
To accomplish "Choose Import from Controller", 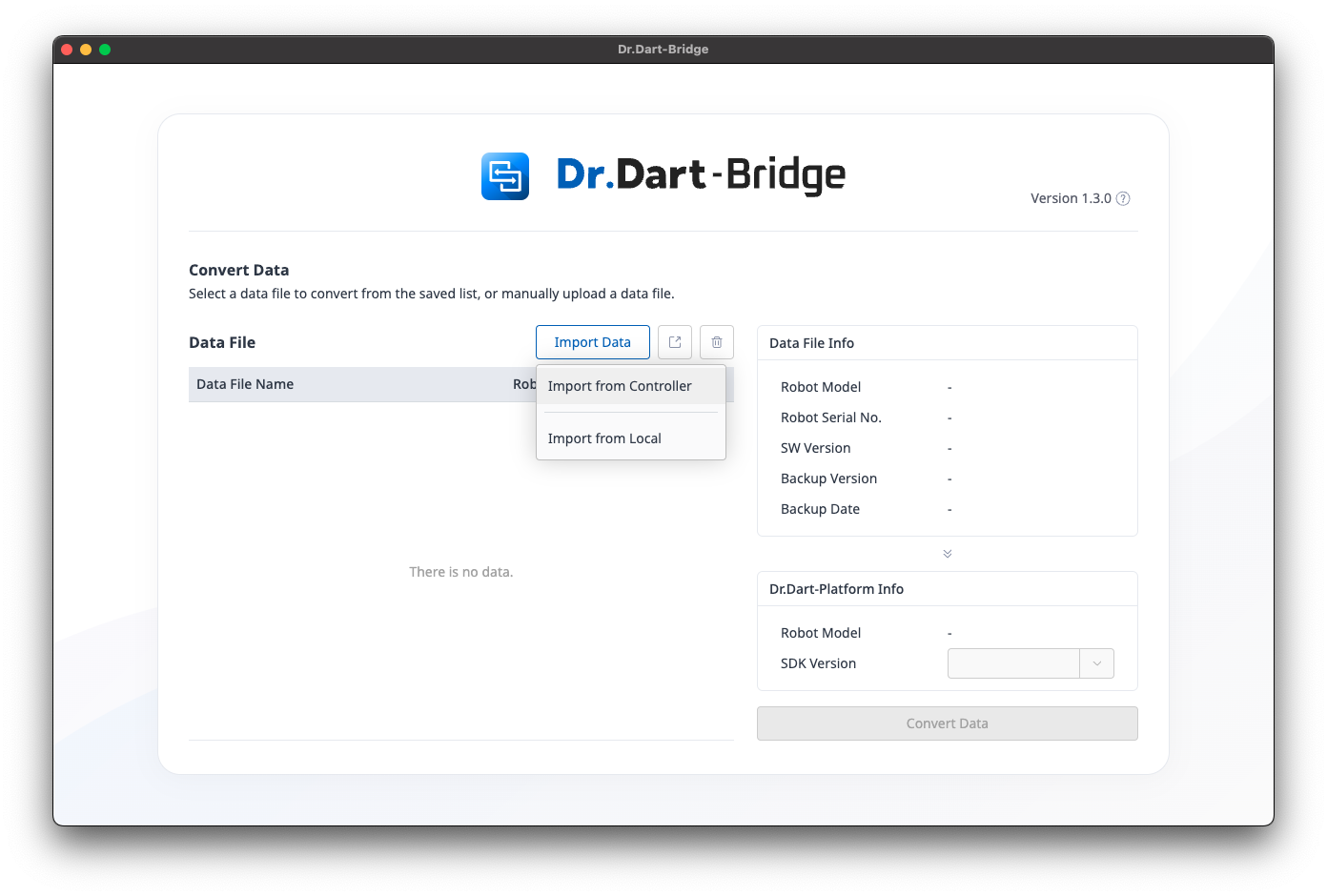I will point(620,386).
